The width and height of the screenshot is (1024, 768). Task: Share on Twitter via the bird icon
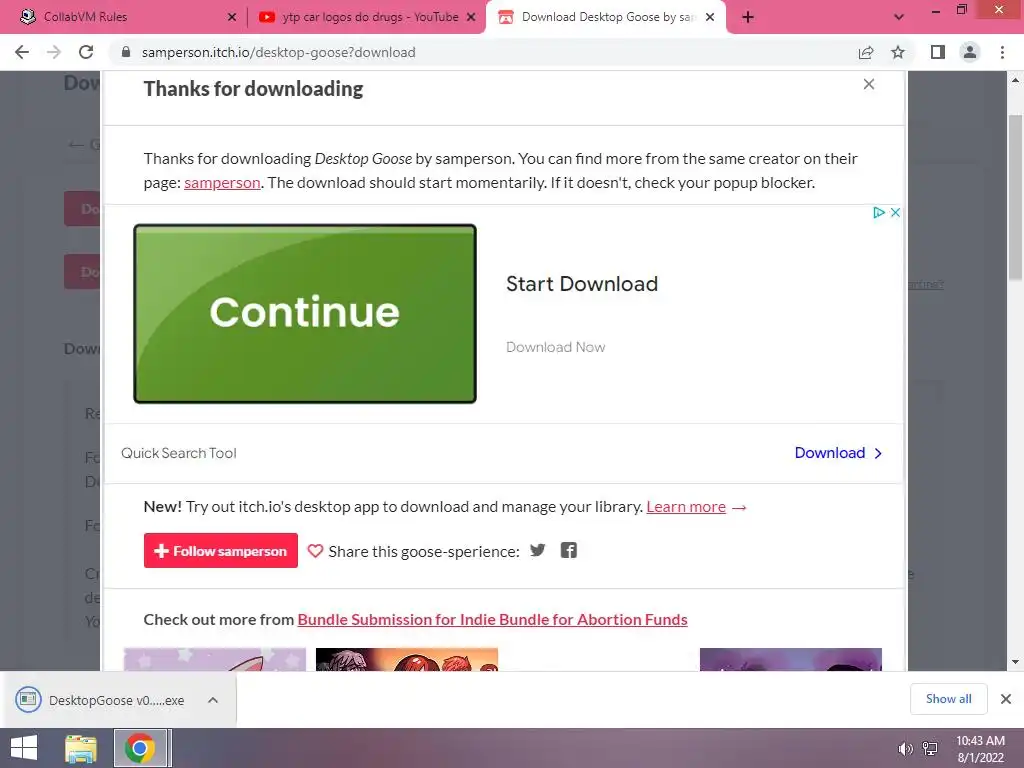click(x=537, y=551)
